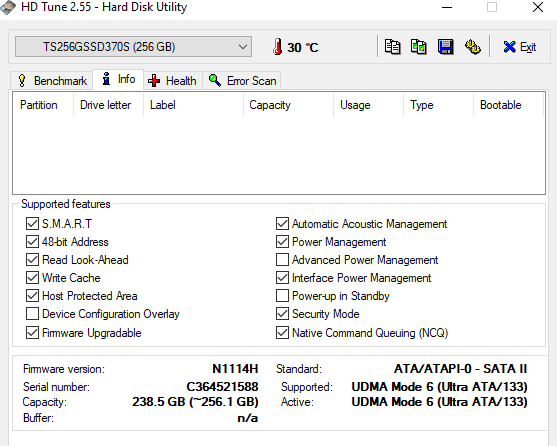The width and height of the screenshot is (557, 446).
Task: Minimize the HD Tune window
Action: click(x=447, y=7)
